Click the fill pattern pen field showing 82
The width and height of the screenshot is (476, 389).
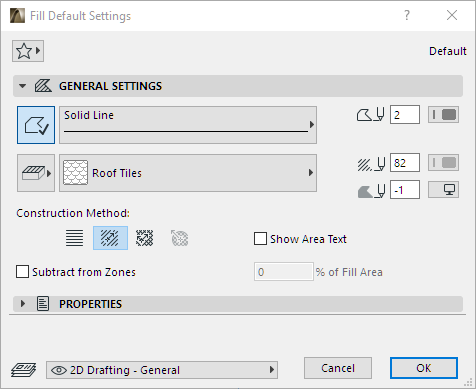(405, 163)
